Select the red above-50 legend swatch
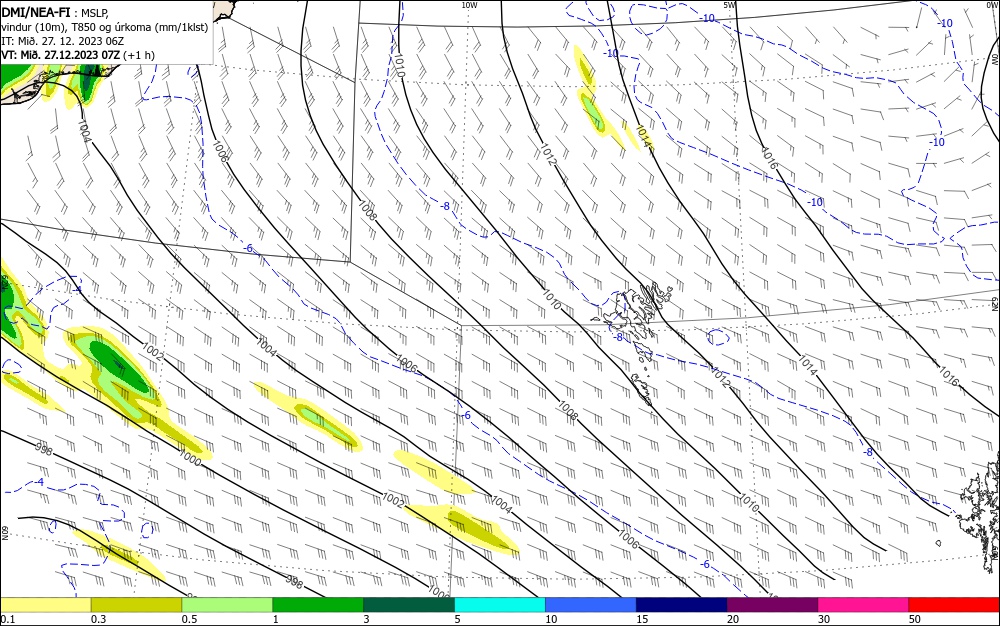The width and height of the screenshot is (1000, 626). coord(954,605)
